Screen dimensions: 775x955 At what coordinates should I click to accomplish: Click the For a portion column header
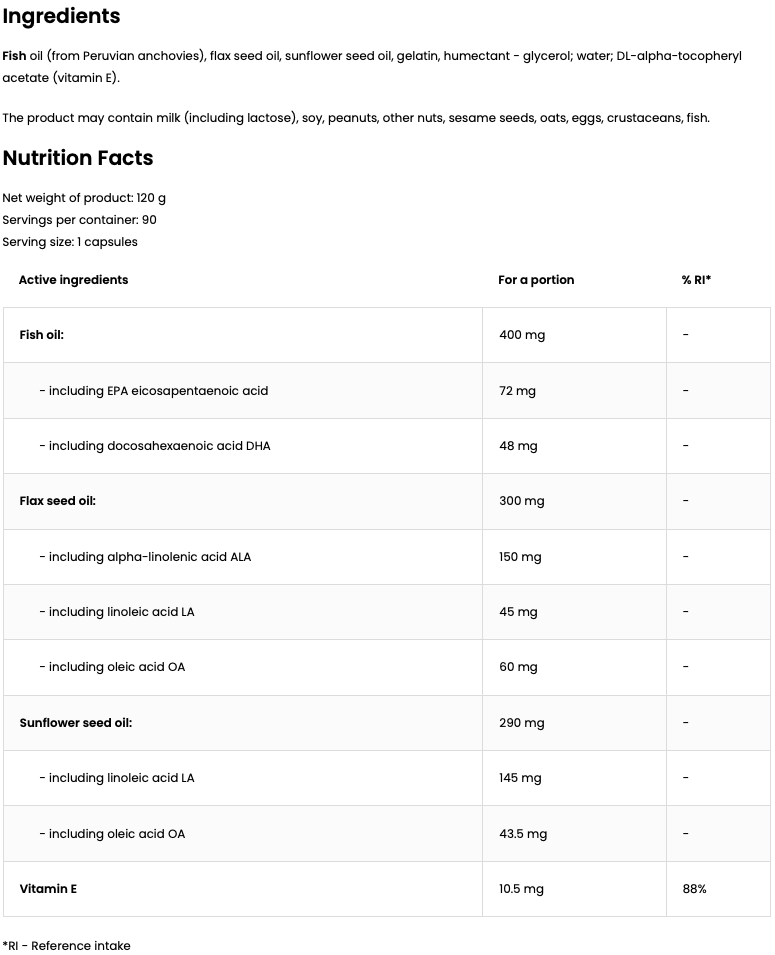536,280
